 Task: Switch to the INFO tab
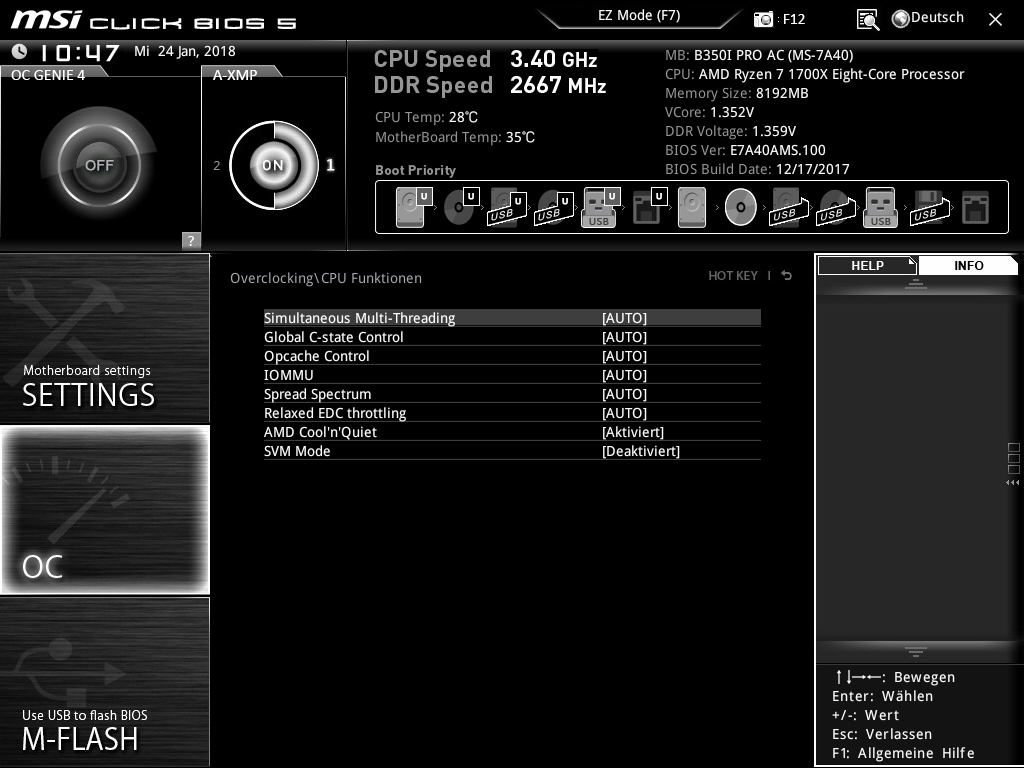tap(968, 266)
